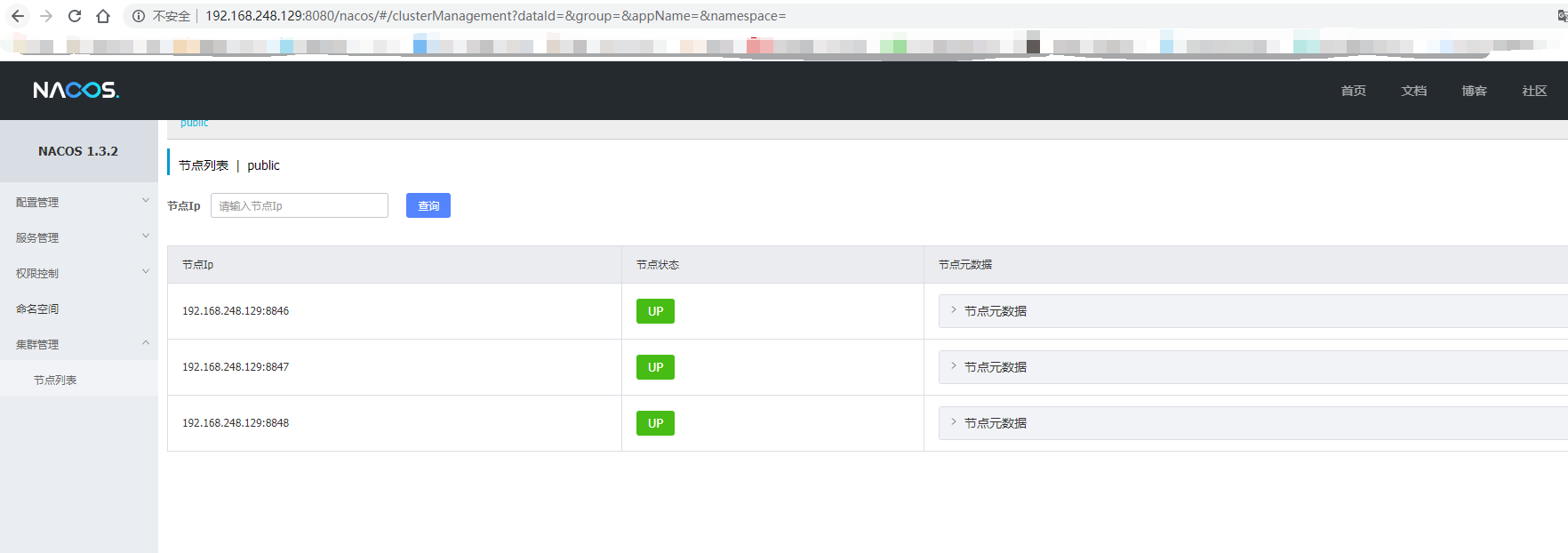Click the browser Forward arrow
Image resolution: width=1568 pixels, height=553 pixels.
[46, 16]
